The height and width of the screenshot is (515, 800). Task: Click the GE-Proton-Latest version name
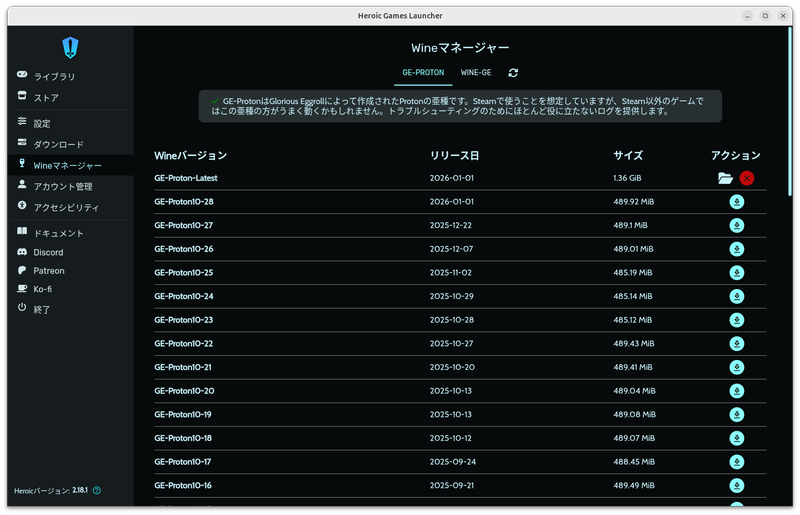click(x=186, y=178)
